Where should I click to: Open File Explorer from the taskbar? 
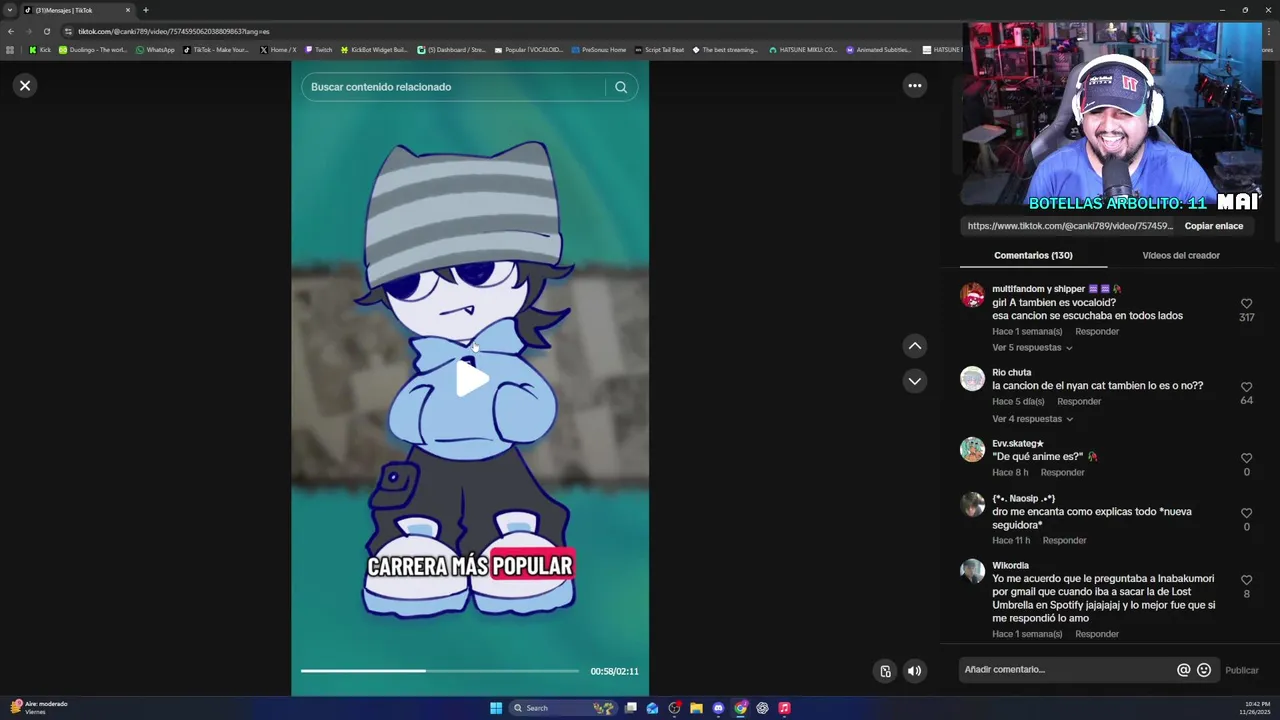coord(696,708)
